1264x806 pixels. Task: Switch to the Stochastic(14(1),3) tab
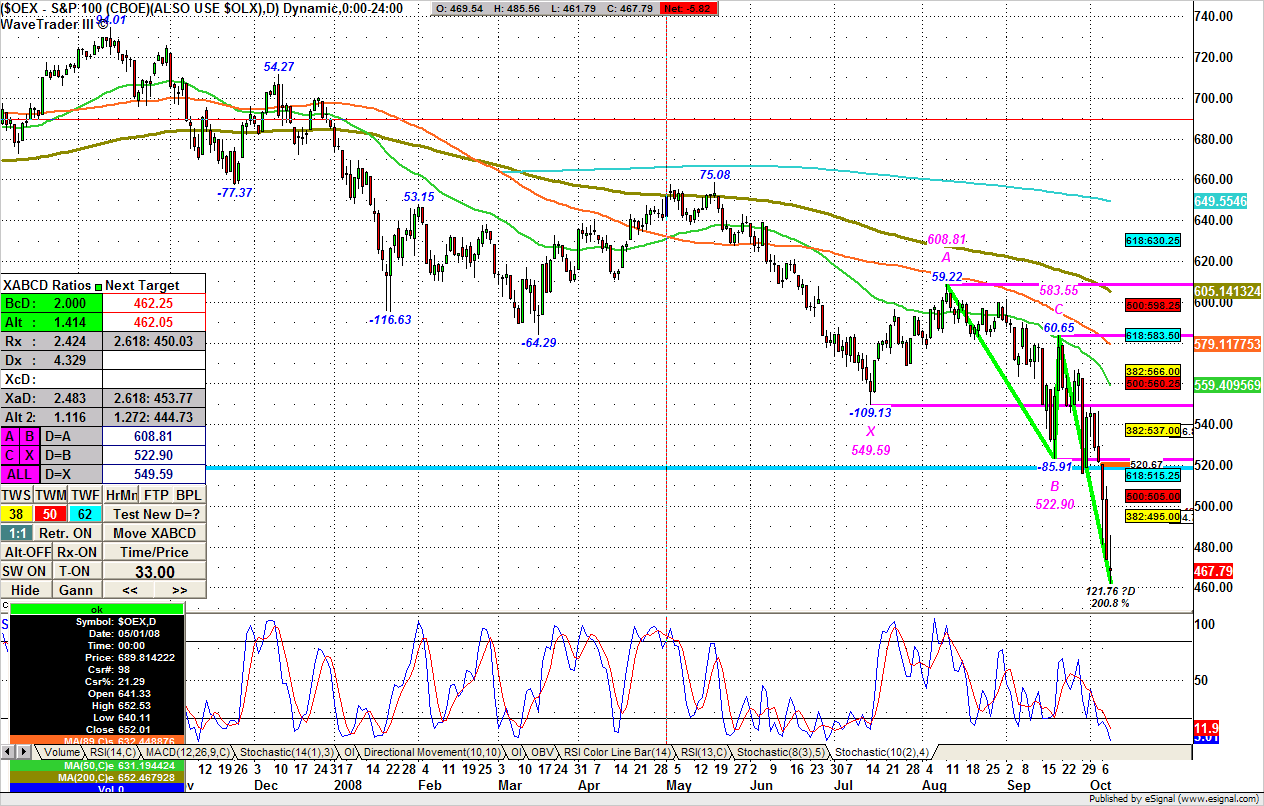(x=287, y=752)
